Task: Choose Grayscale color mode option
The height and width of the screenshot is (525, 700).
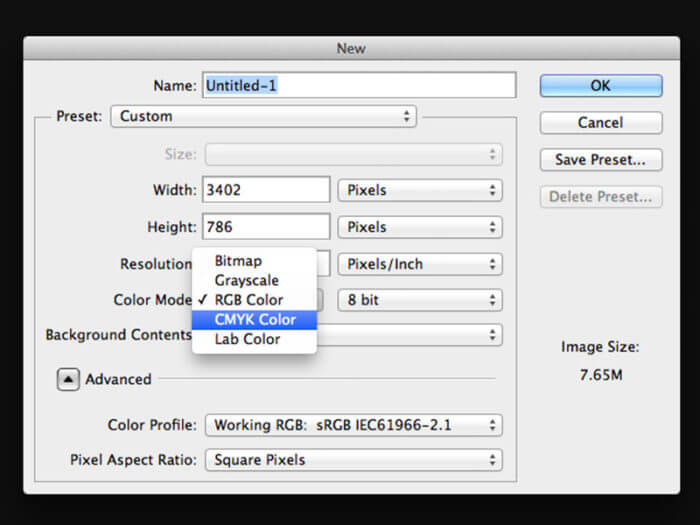Action: [x=246, y=281]
